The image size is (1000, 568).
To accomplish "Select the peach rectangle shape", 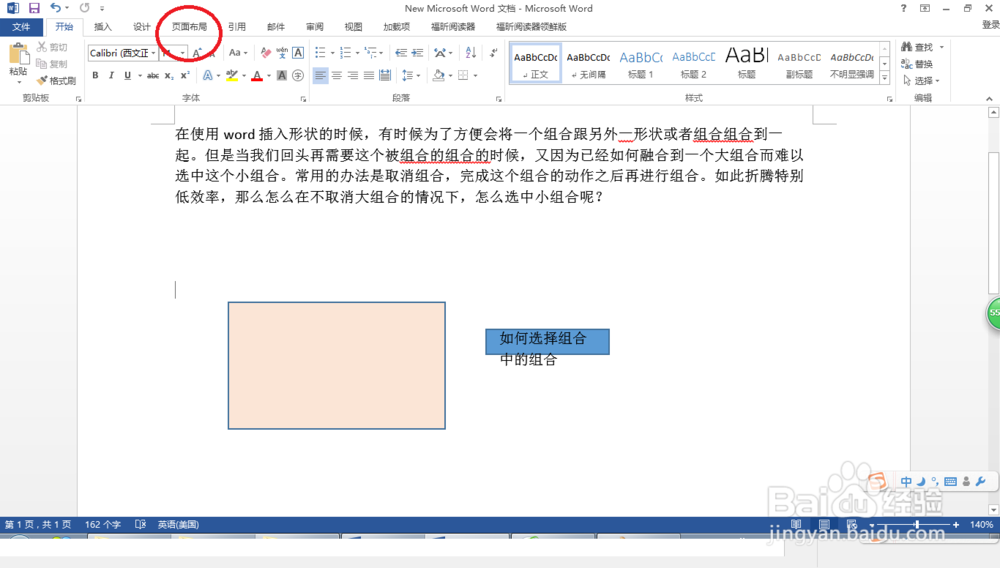I will tap(337, 365).
